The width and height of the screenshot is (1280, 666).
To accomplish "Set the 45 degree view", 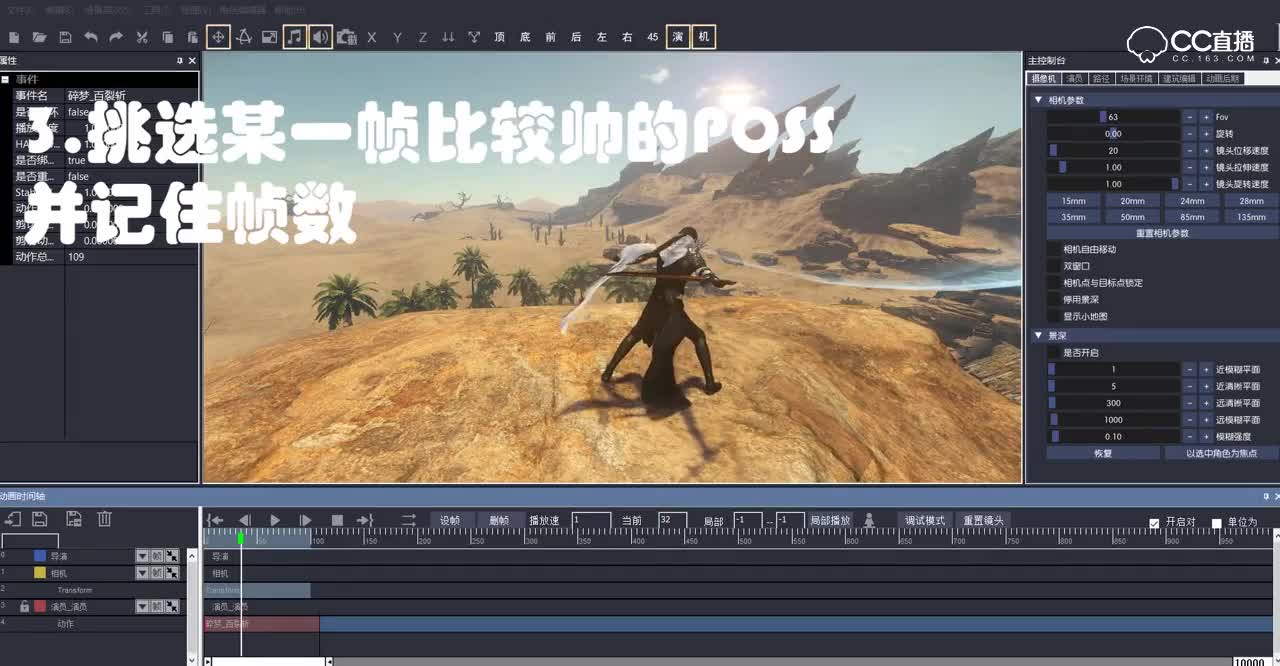I will click(653, 37).
